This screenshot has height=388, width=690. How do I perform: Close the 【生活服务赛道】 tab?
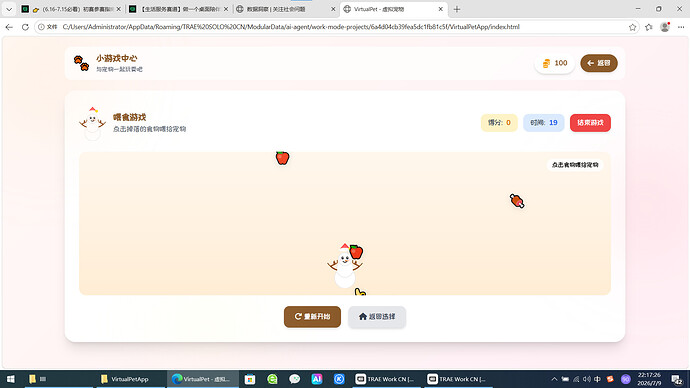(226, 9)
